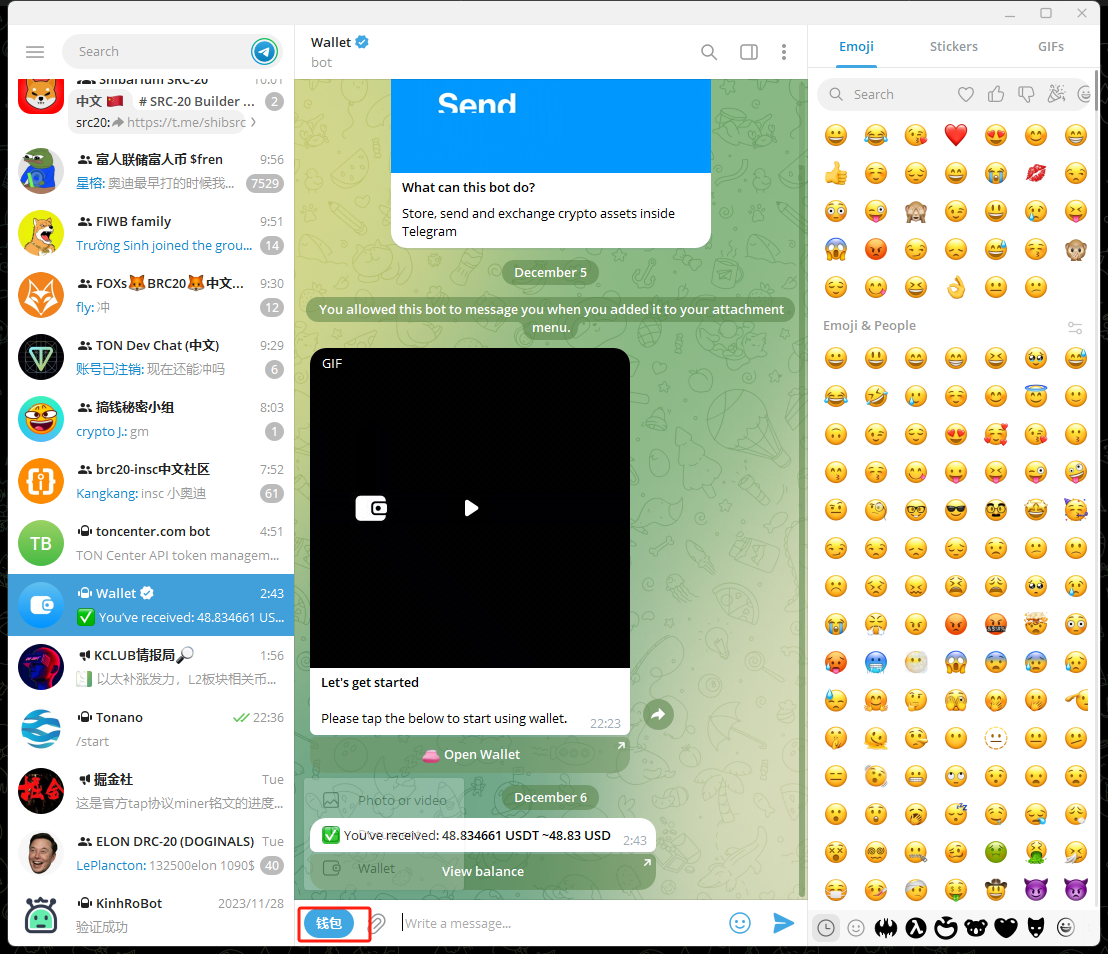Image resolution: width=1108 pixels, height=954 pixels.
Task: Click the View balance button
Action: tap(483, 871)
